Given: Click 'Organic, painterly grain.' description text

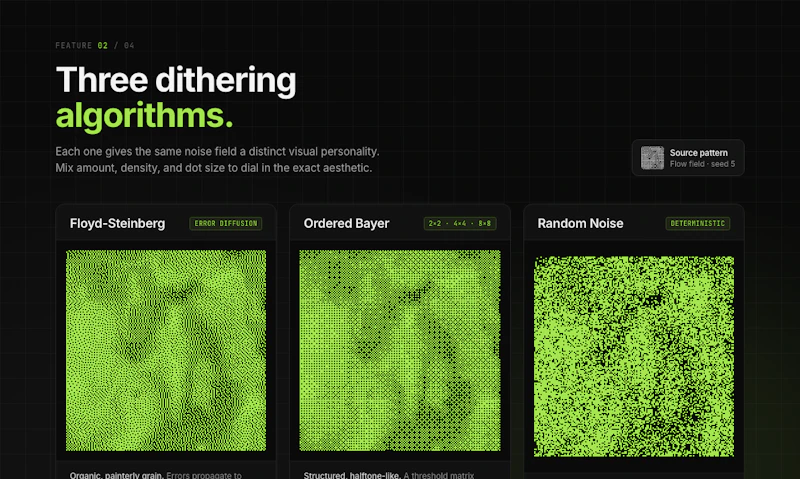Looking at the screenshot, I should (x=117, y=475).
